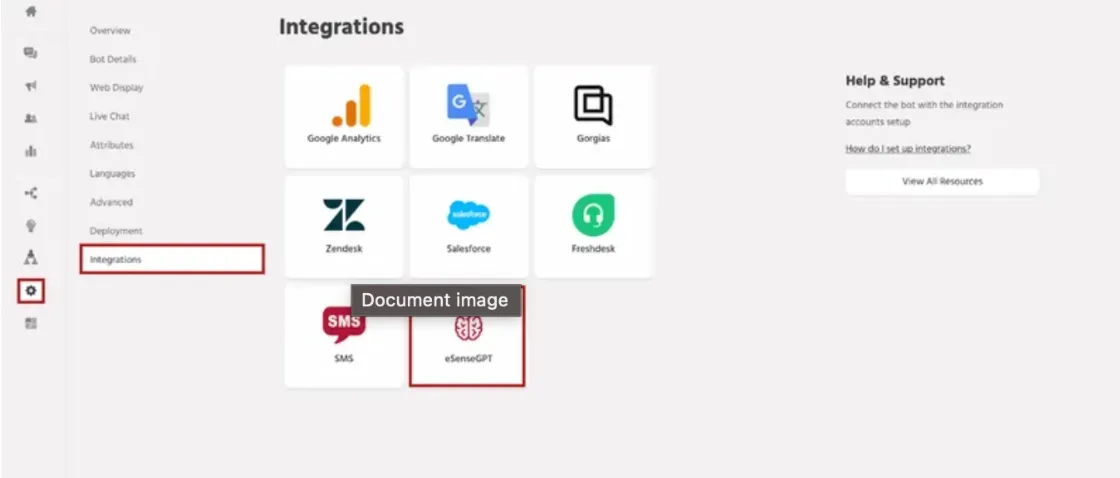The image size is (1120, 478).
Task: Select the Salesforce integration card
Action: click(469, 227)
